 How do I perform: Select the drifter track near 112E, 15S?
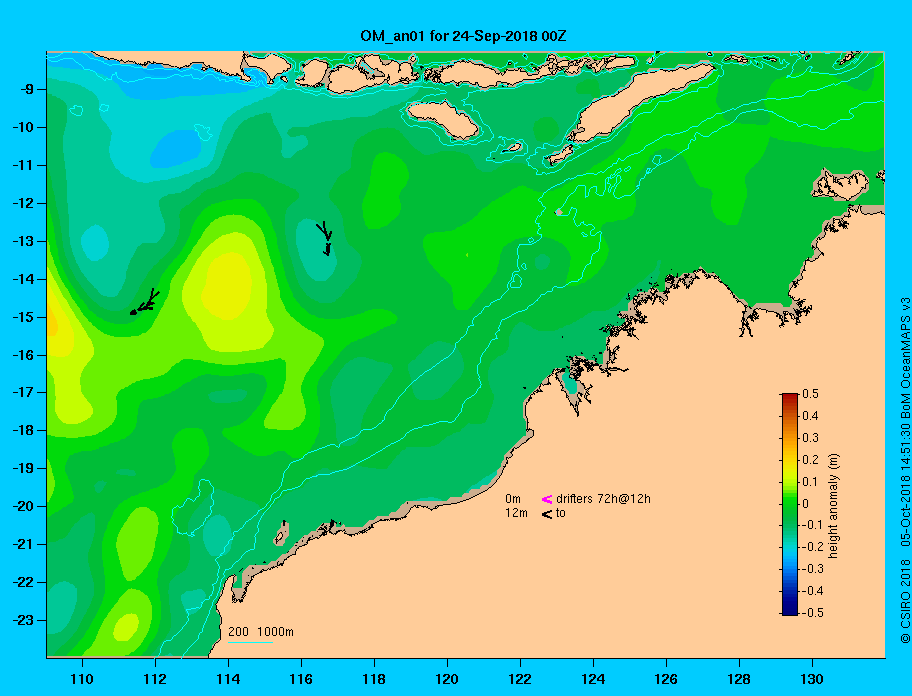145,302
